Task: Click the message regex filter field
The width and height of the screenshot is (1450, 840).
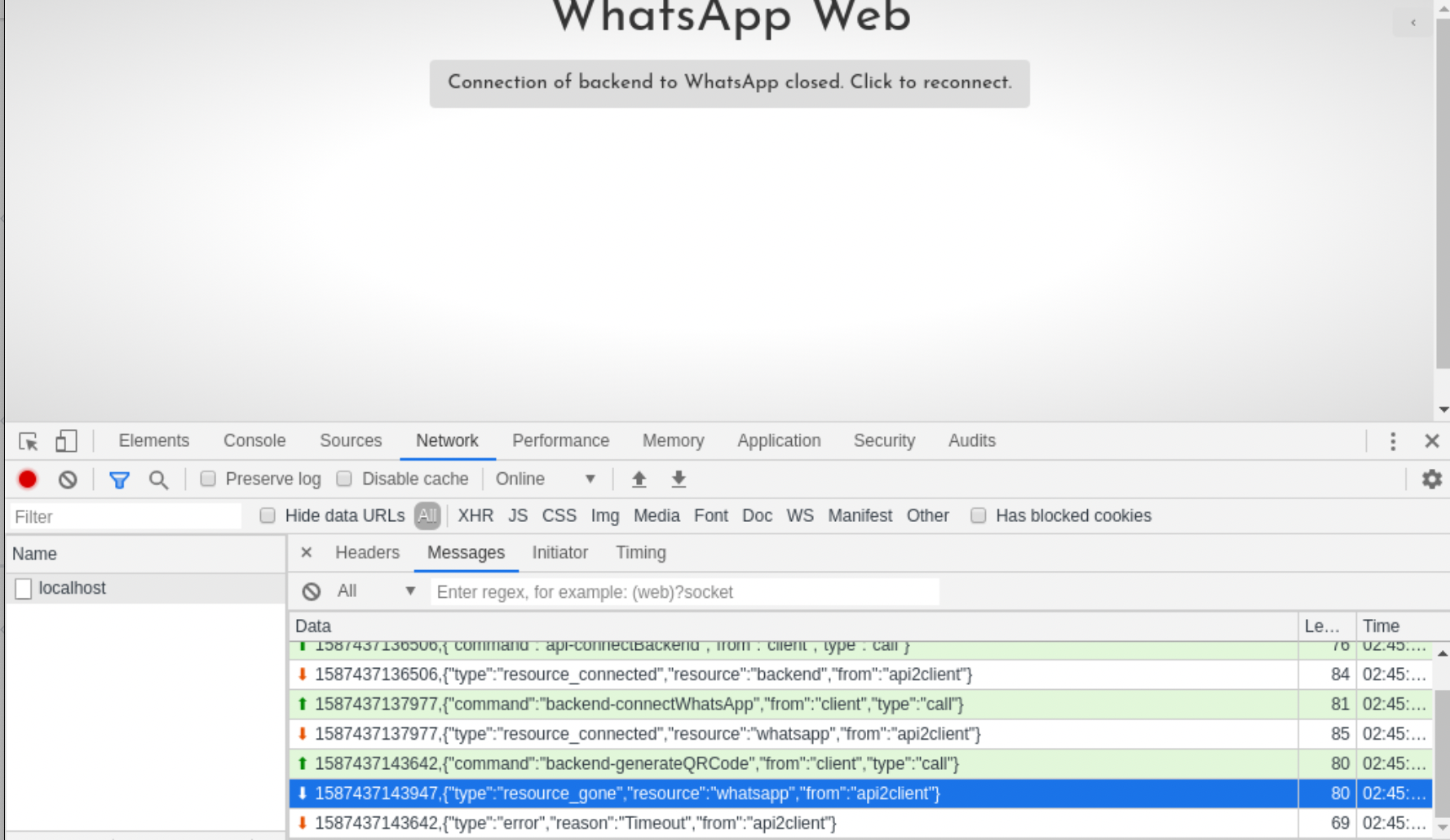Action: (685, 592)
